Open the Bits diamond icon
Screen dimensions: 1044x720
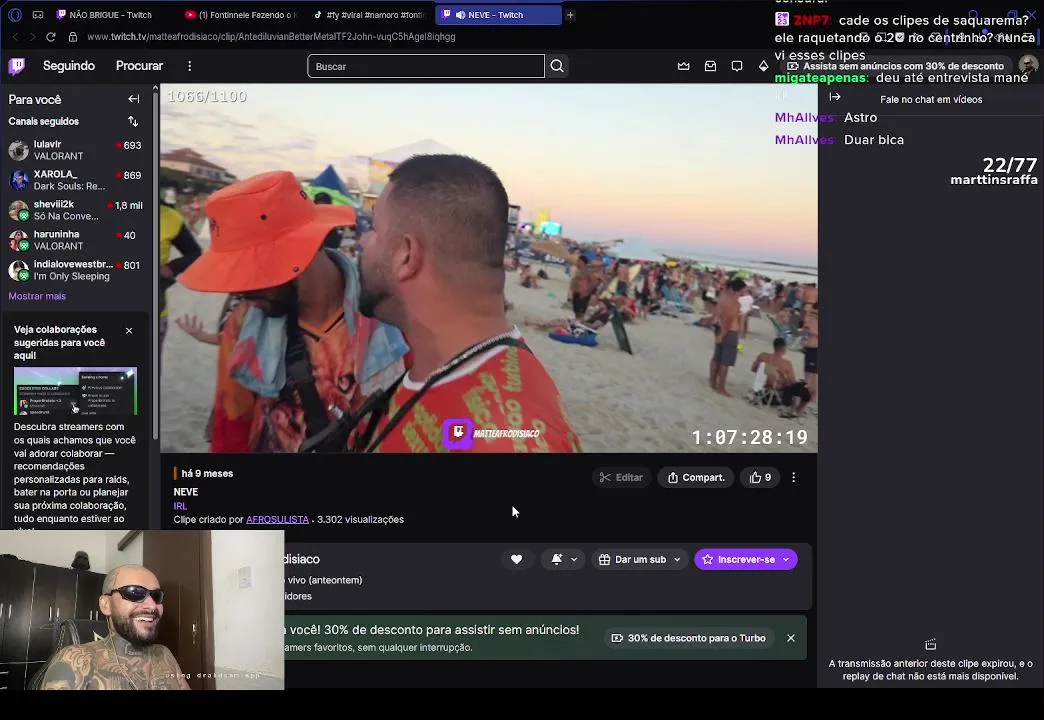[x=764, y=66]
